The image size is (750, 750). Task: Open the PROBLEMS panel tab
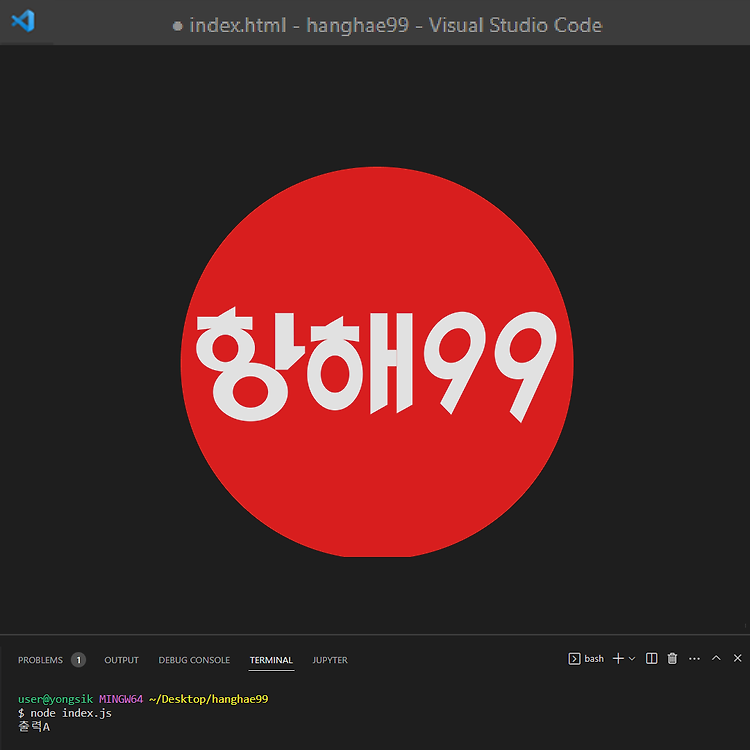(x=40, y=660)
